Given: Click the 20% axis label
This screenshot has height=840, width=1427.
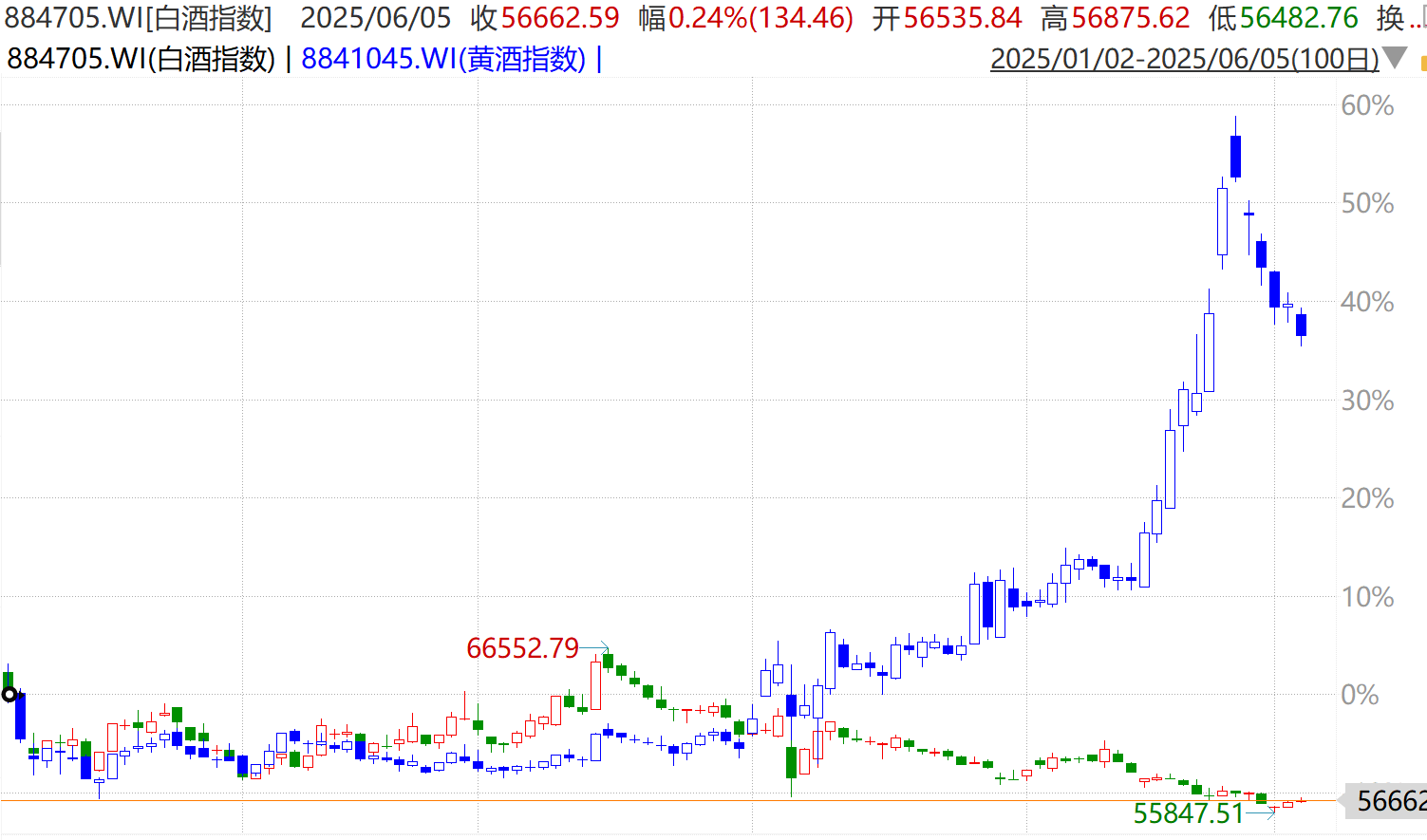Looking at the screenshot, I should point(1367,498).
